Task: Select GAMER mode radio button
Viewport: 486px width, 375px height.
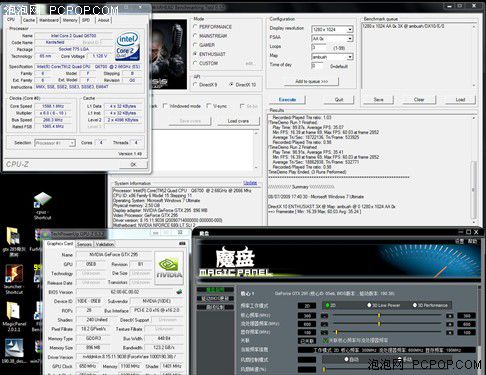Action: click(x=195, y=45)
